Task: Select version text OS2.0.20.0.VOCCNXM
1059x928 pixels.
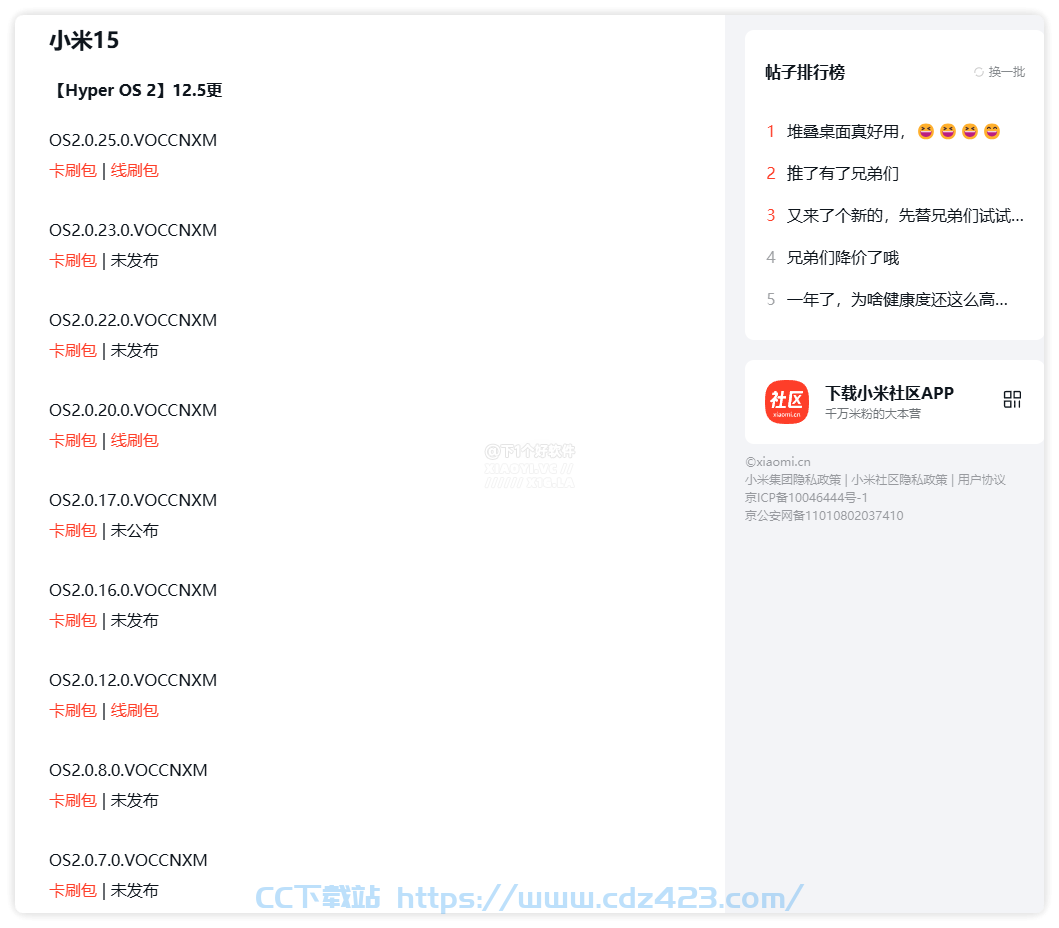Action: pos(133,410)
